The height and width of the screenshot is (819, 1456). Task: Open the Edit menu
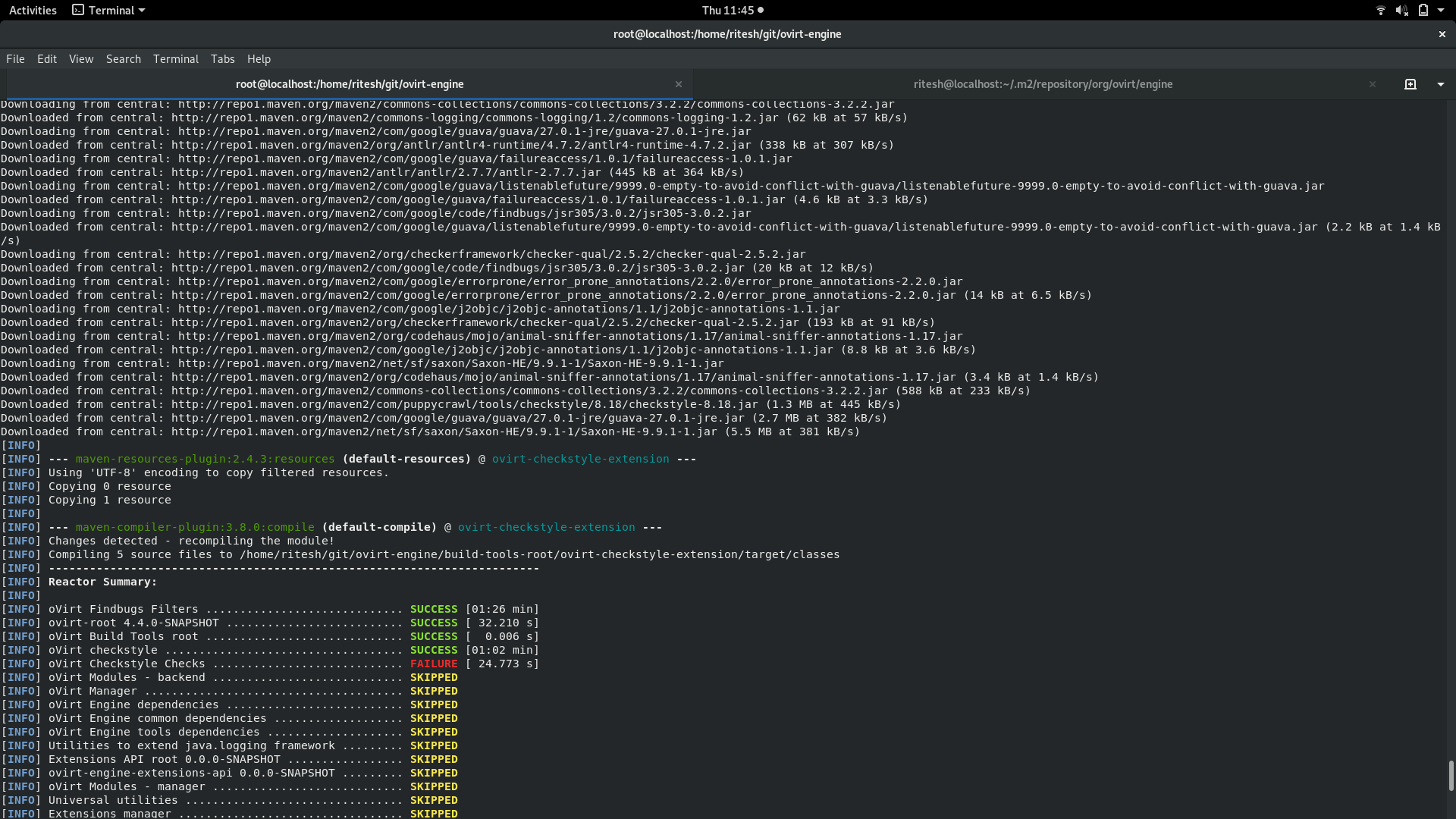[x=47, y=59]
